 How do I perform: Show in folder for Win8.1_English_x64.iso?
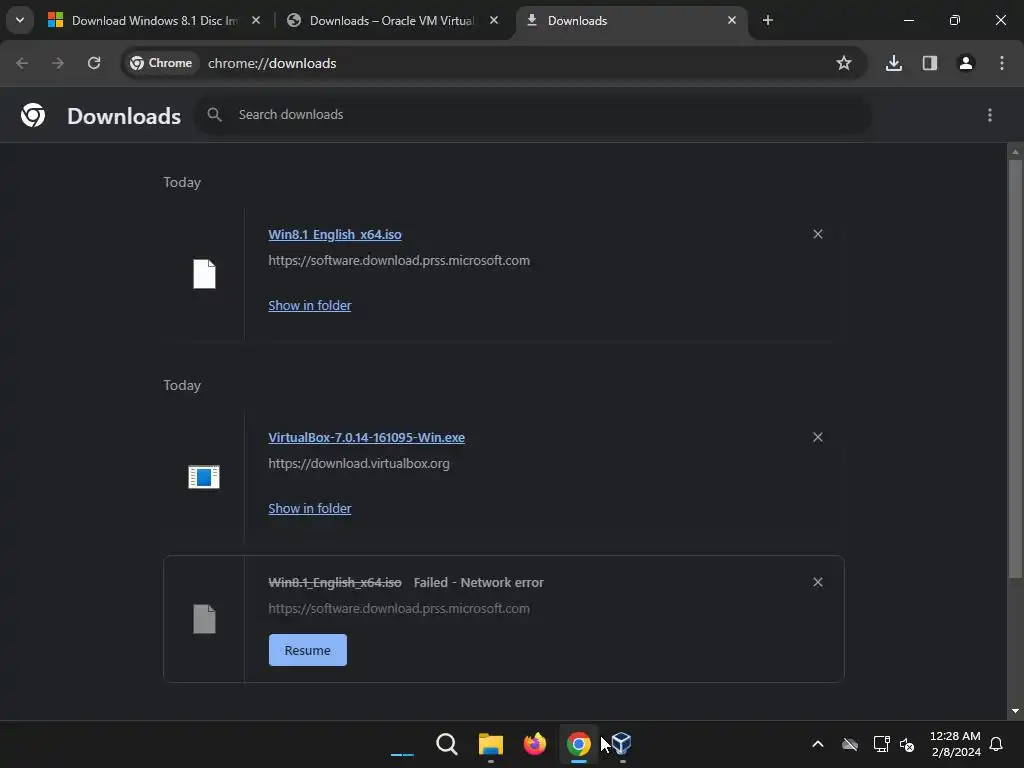(310, 306)
